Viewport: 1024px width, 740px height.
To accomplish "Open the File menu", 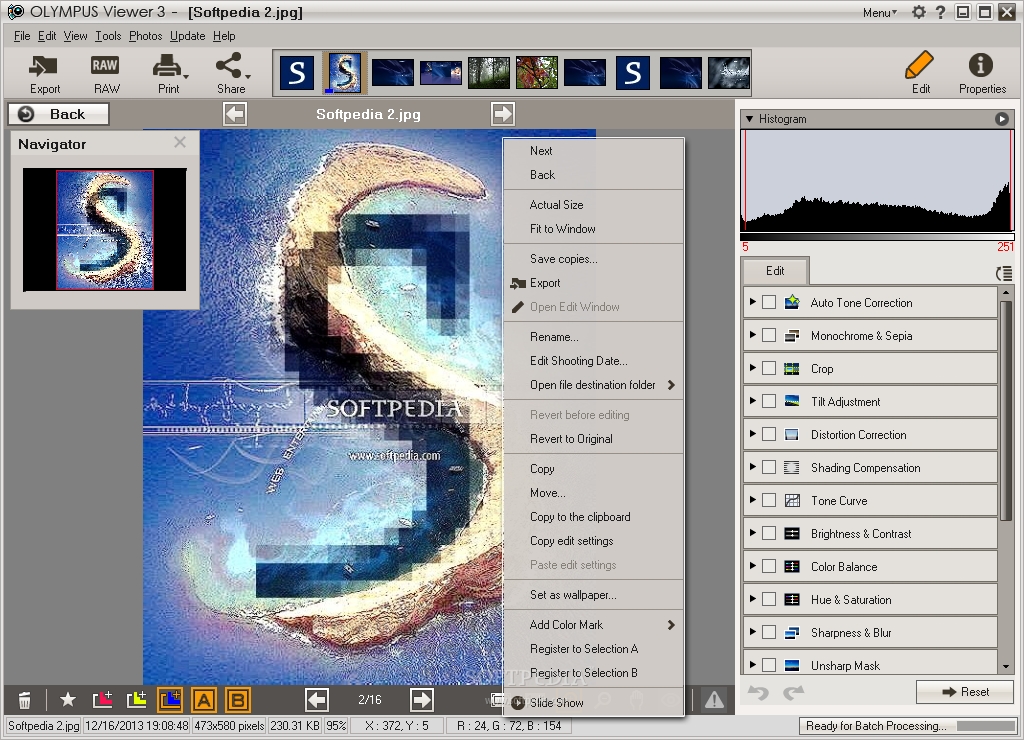I will (22, 36).
